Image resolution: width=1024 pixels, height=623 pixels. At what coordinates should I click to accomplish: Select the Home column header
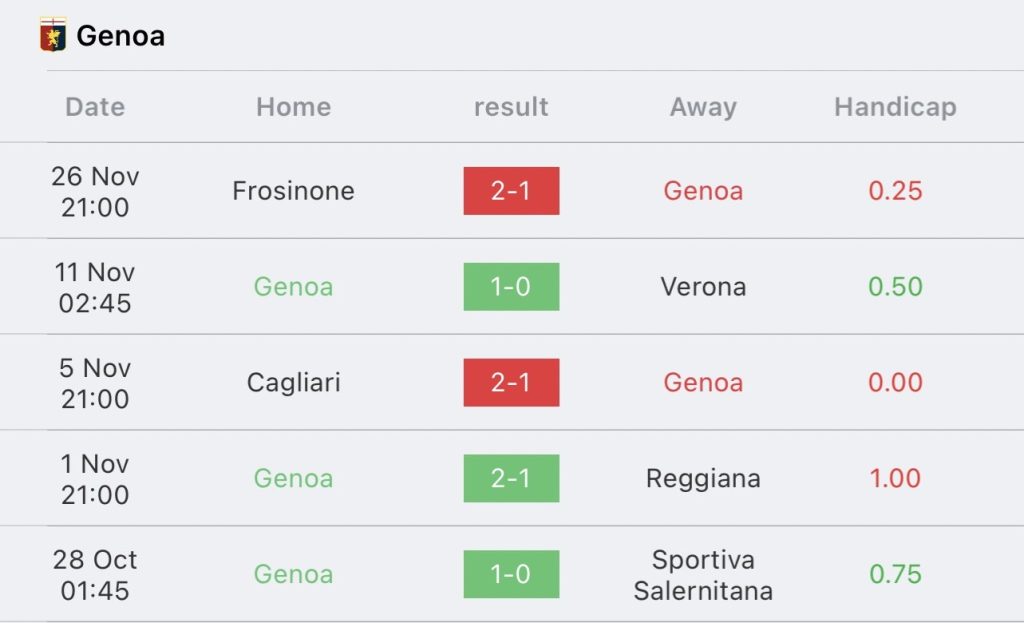coord(294,106)
